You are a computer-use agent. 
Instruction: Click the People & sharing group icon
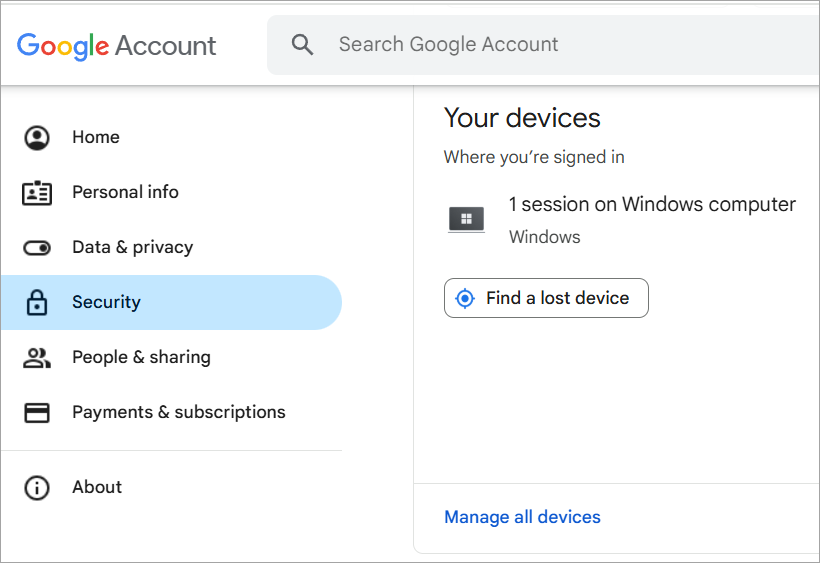pyautogui.click(x=37, y=358)
